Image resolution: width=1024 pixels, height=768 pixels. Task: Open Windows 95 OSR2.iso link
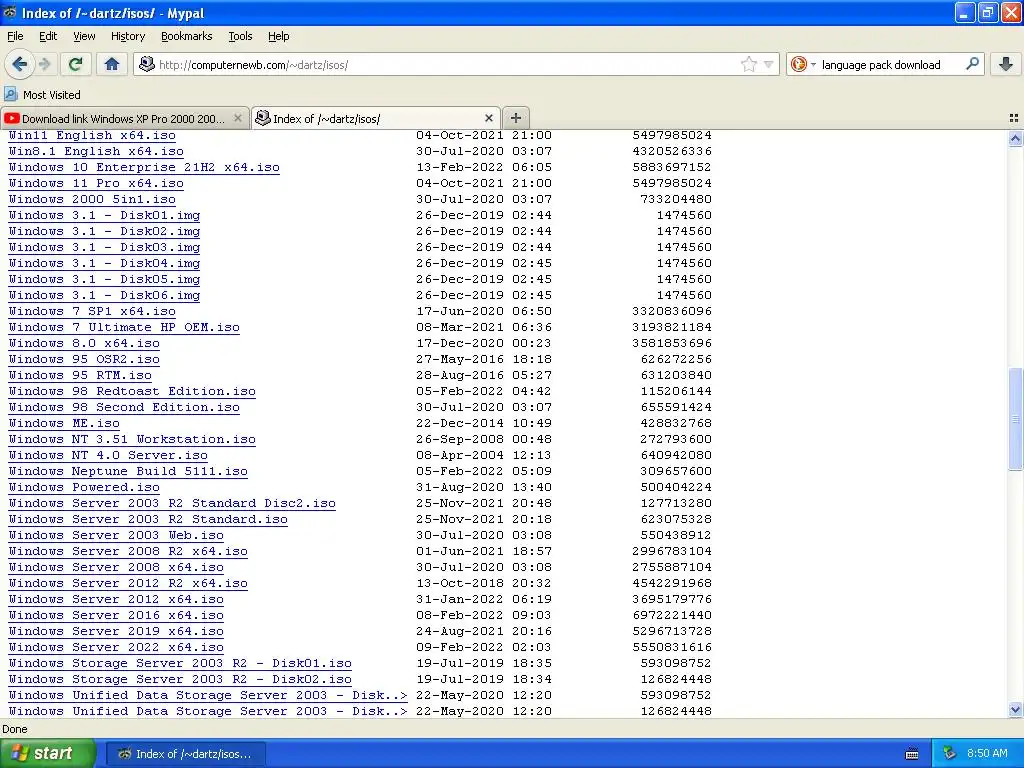point(84,359)
